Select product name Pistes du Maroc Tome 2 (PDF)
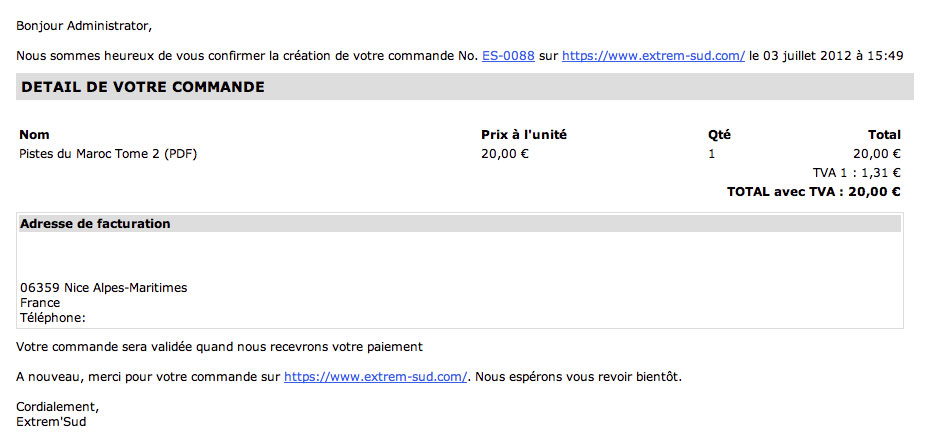This screenshot has height=441, width=936. (108, 154)
